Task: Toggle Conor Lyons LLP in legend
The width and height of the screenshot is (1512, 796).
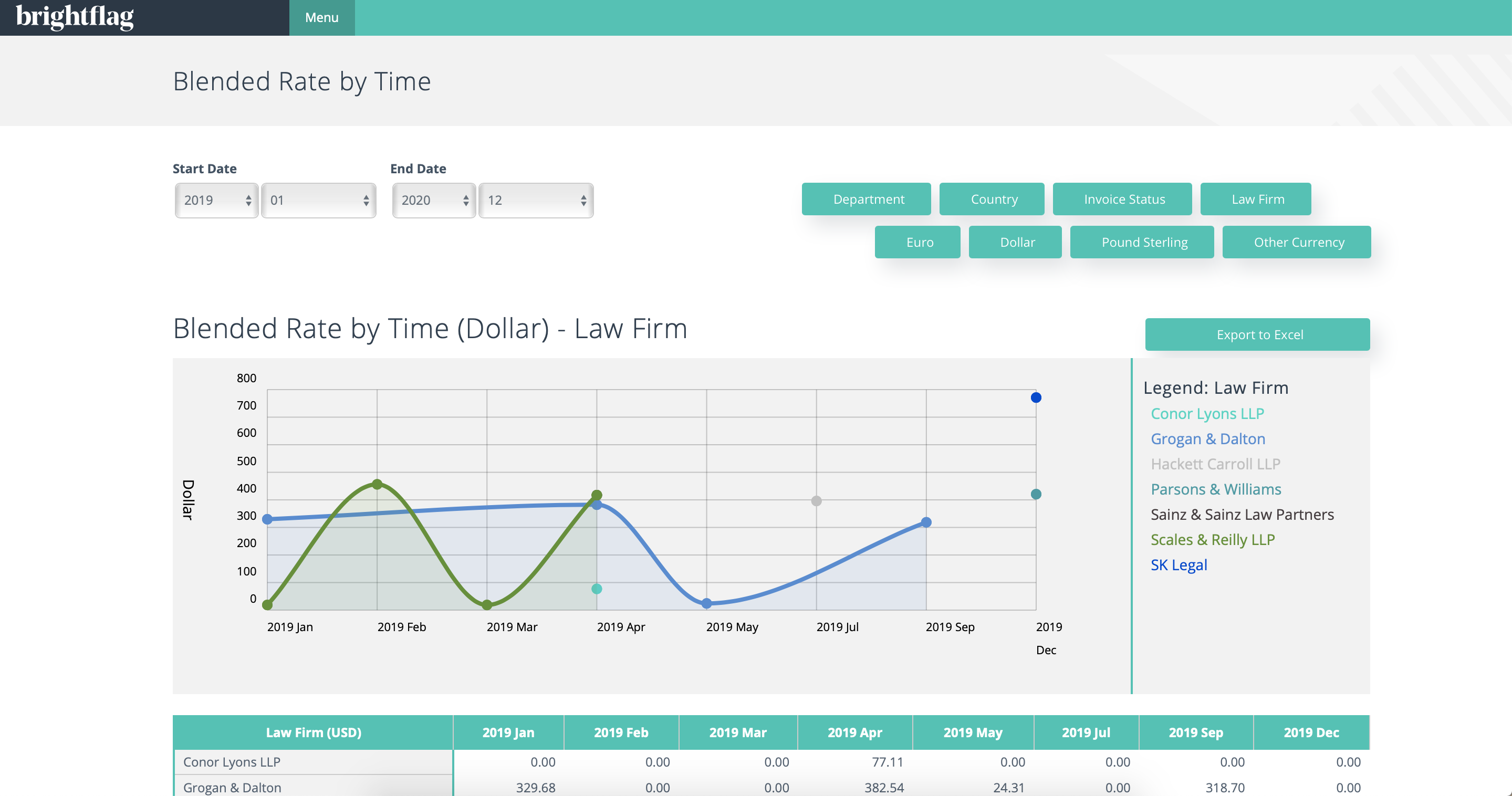Action: pyautogui.click(x=1207, y=413)
